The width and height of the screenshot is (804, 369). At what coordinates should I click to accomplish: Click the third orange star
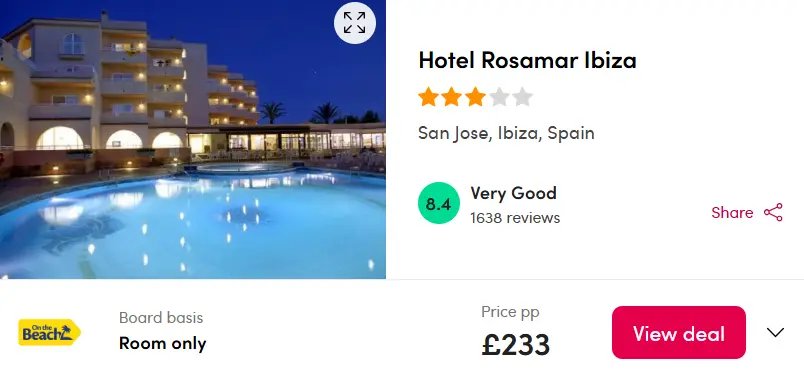point(475,97)
